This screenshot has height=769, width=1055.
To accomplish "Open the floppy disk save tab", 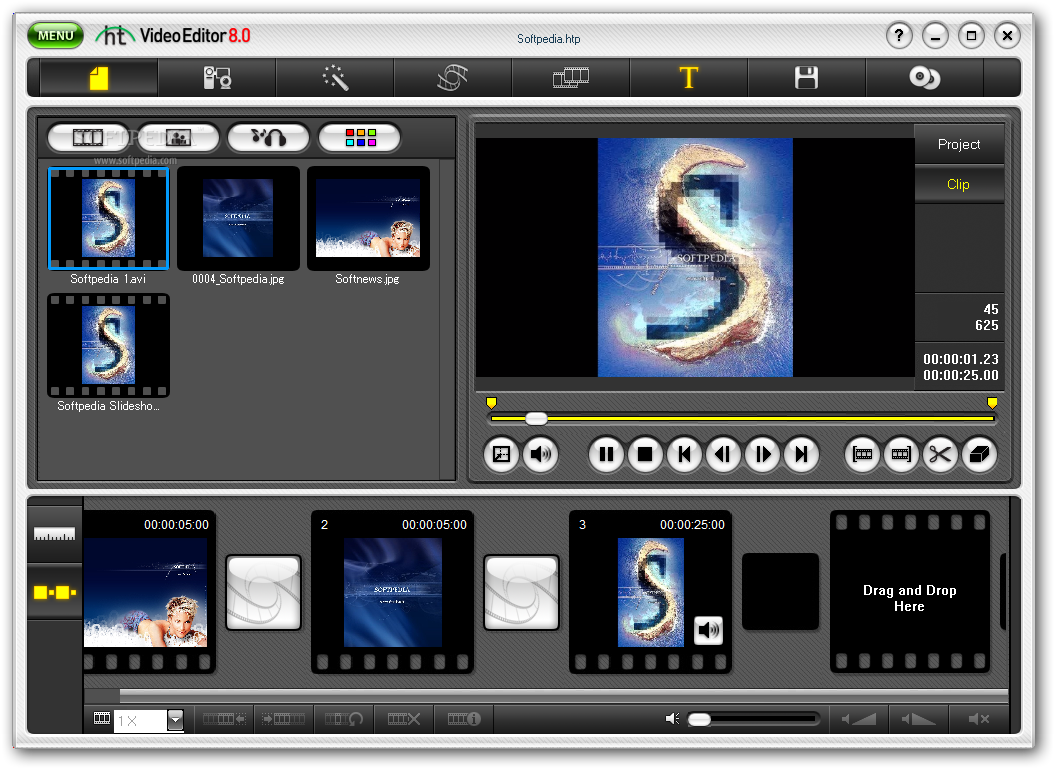I will click(x=806, y=77).
